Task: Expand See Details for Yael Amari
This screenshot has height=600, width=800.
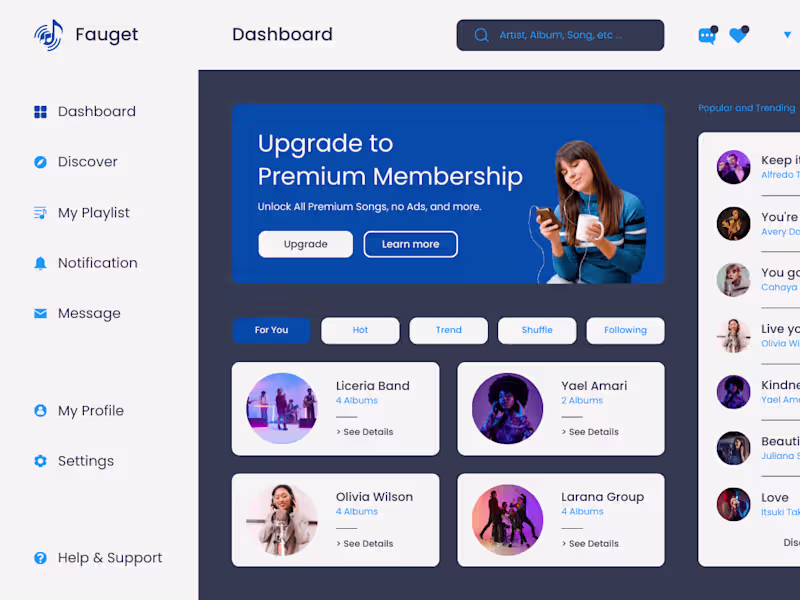Action: (x=590, y=432)
